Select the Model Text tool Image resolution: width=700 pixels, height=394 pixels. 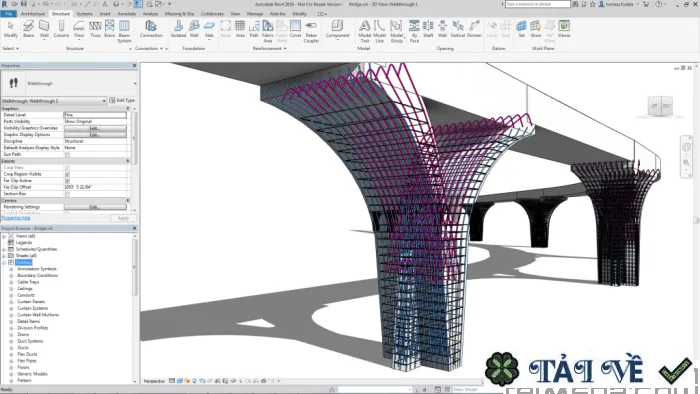pyautogui.click(x=365, y=31)
